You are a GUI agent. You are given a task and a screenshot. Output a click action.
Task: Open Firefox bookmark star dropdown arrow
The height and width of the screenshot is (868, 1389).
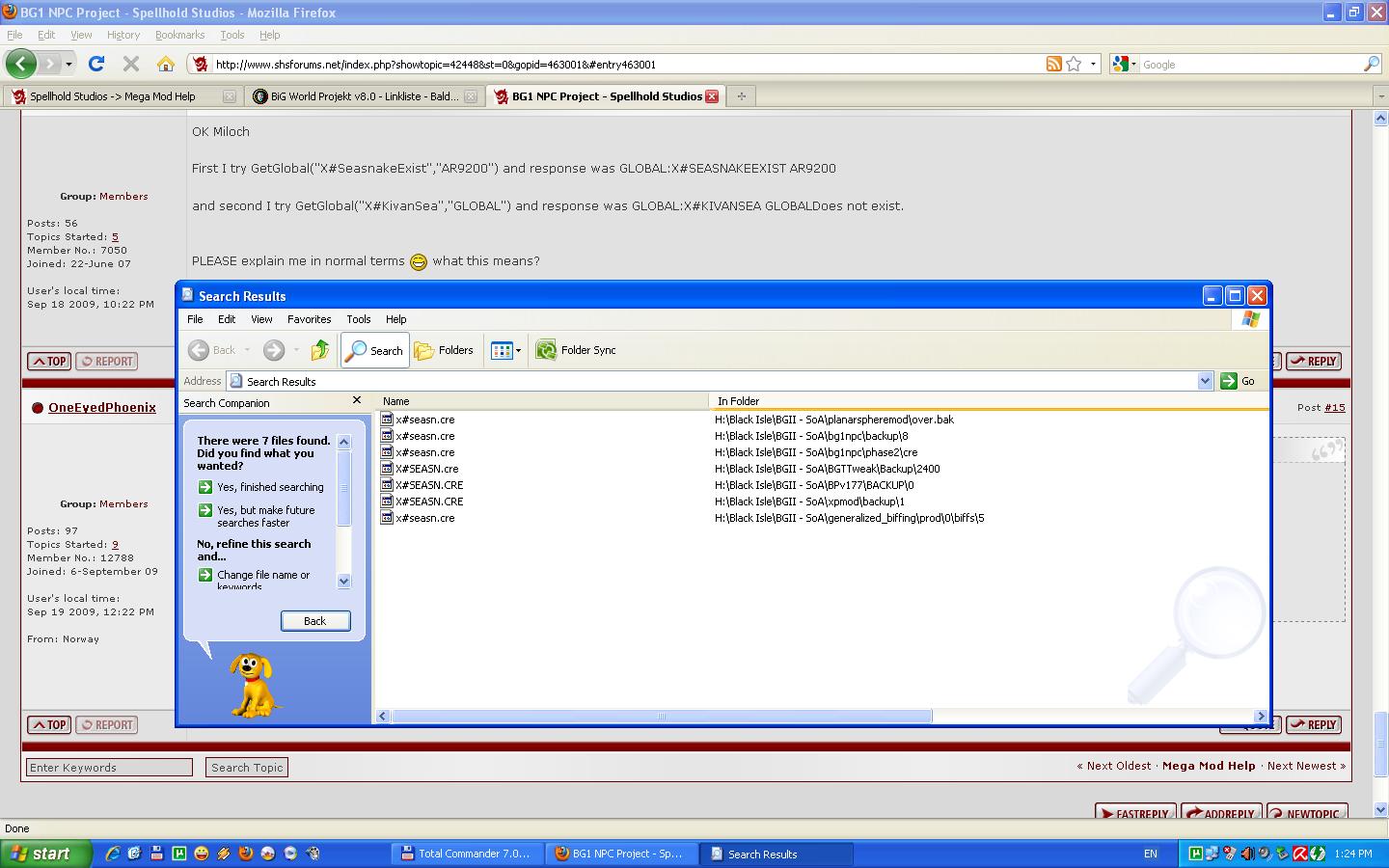tap(1093, 64)
